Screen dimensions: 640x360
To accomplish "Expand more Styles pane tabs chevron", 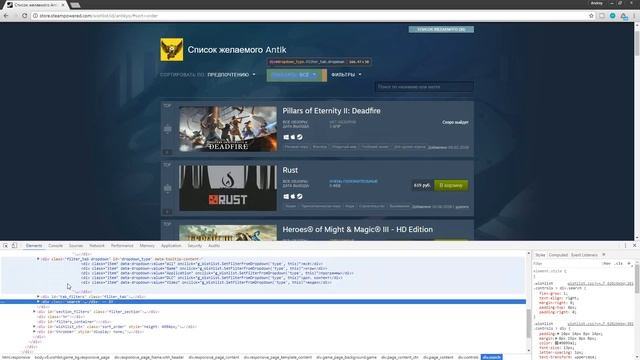I will click(604, 255).
